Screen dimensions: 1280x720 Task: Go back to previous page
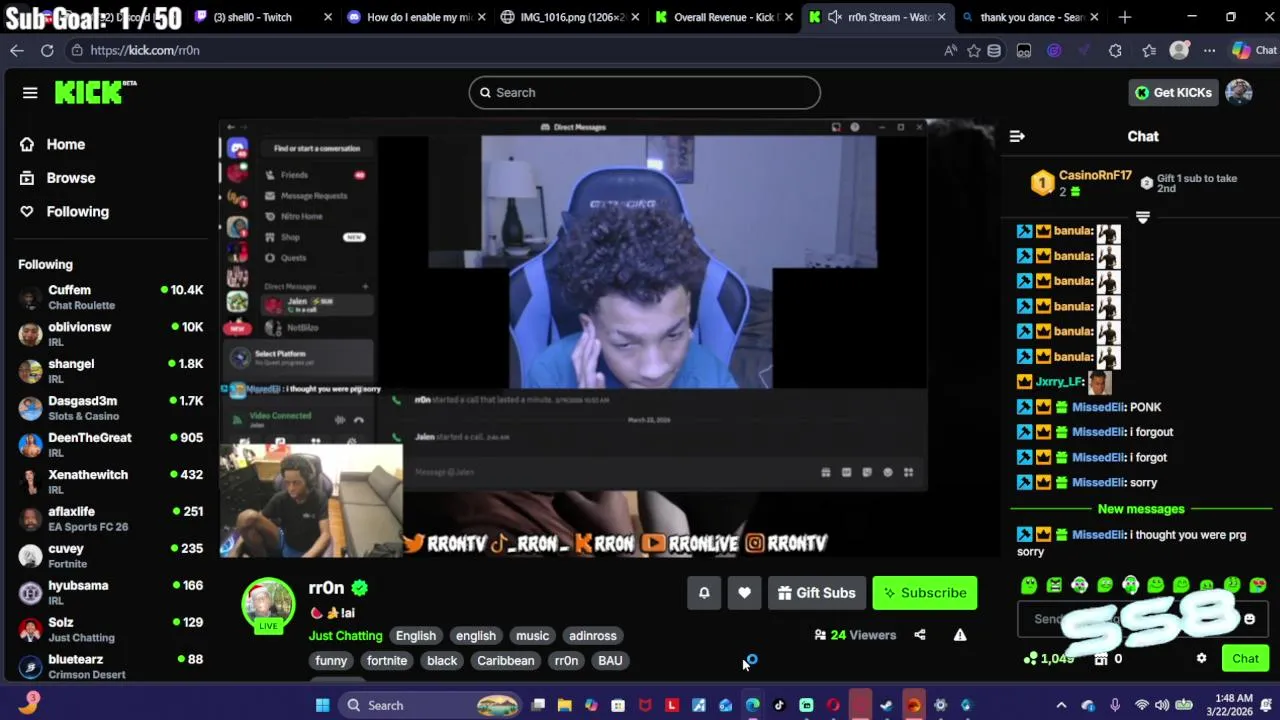point(17,50)
